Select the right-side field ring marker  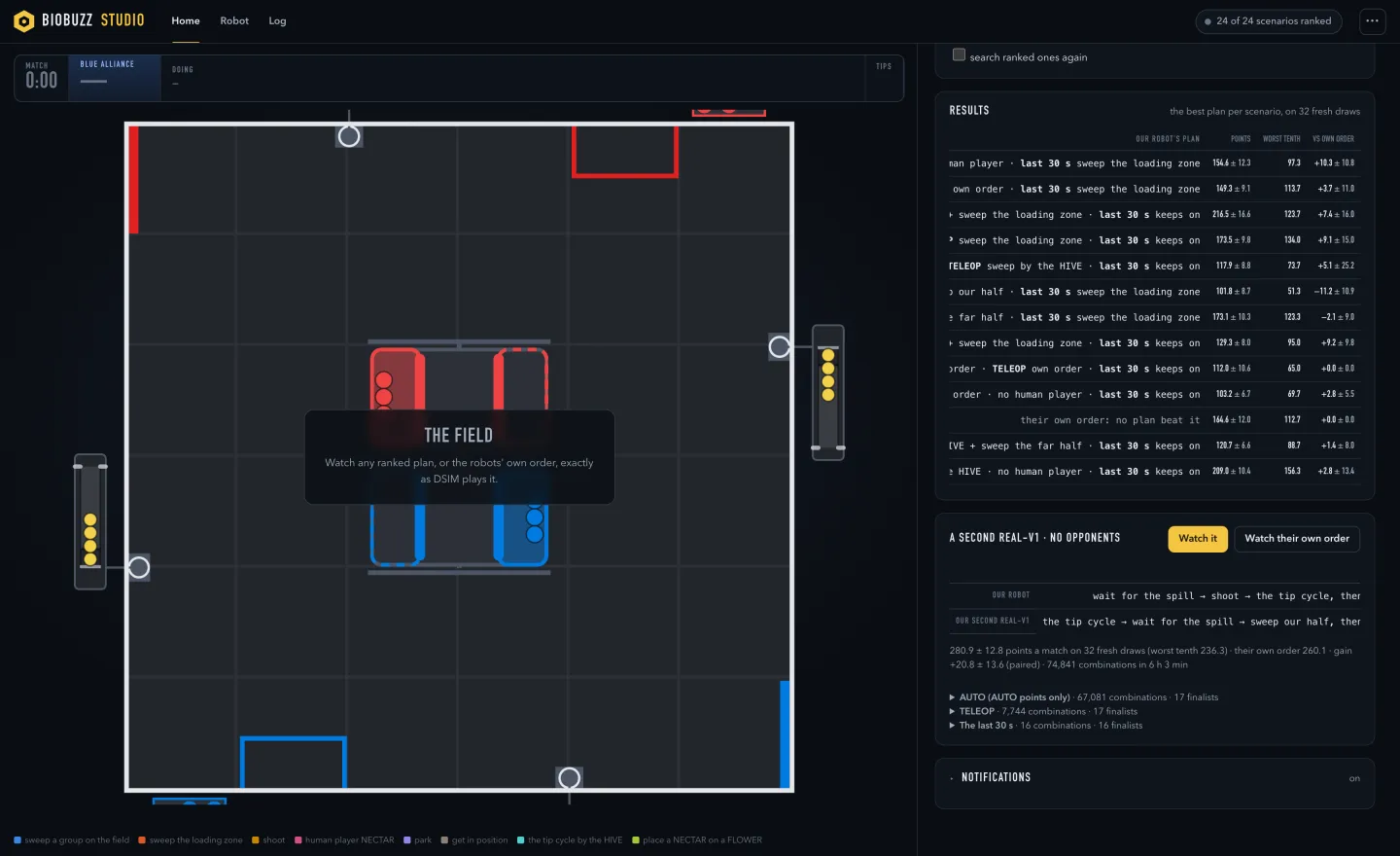[780, 346]
